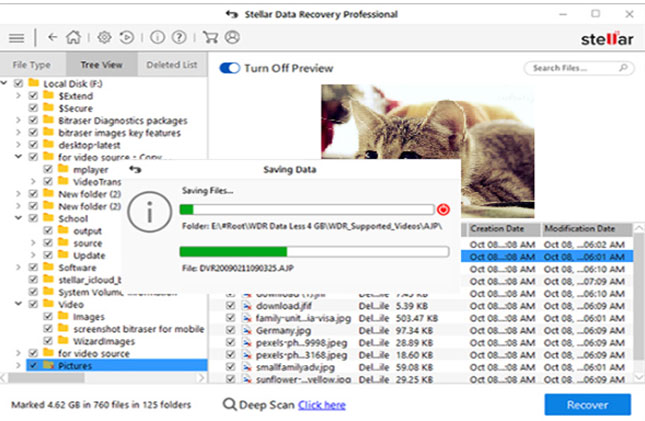
Task: Click the Software folder icon
Action: click(49, 267)
